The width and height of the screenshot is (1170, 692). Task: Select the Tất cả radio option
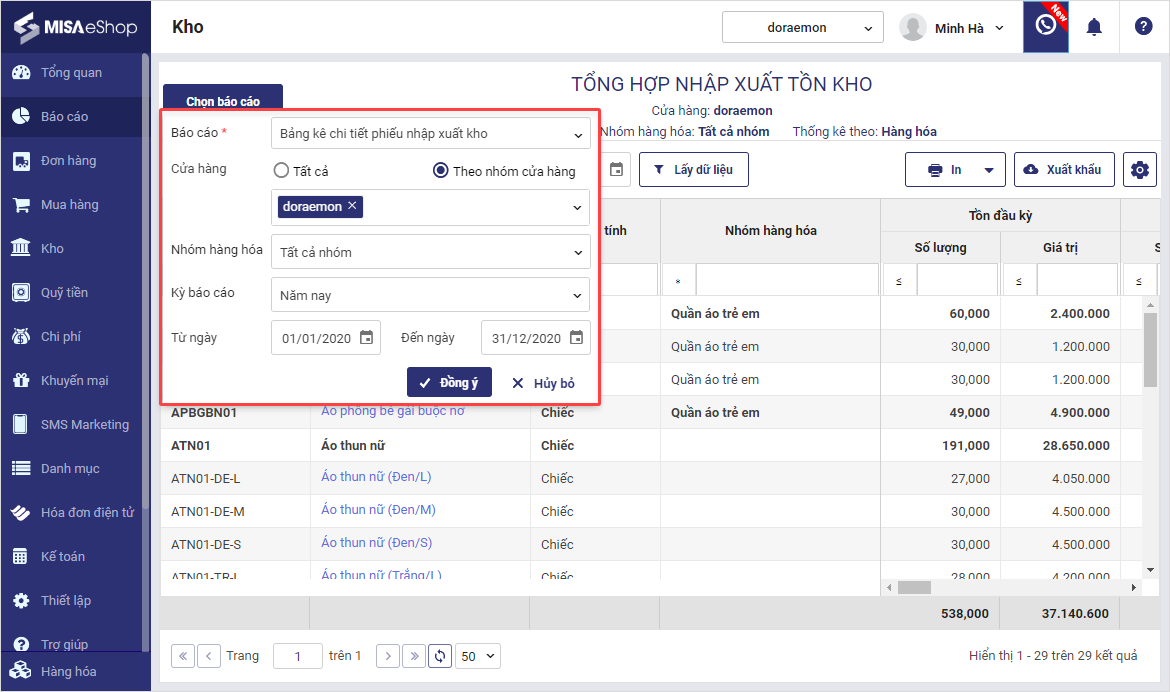click(x=281, y=171)
